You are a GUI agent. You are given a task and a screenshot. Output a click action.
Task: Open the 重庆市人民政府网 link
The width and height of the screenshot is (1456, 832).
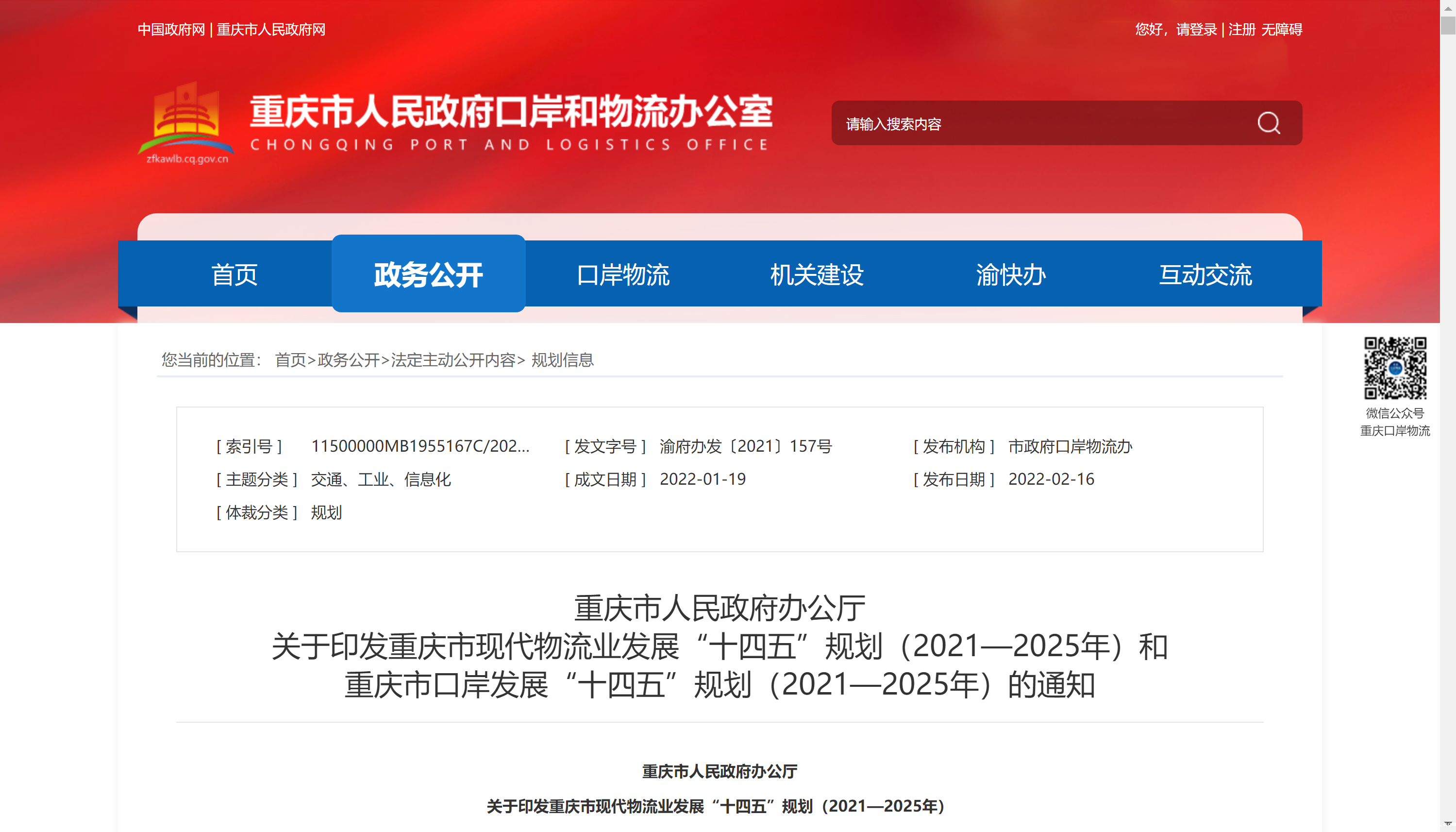tap(271, 30)
